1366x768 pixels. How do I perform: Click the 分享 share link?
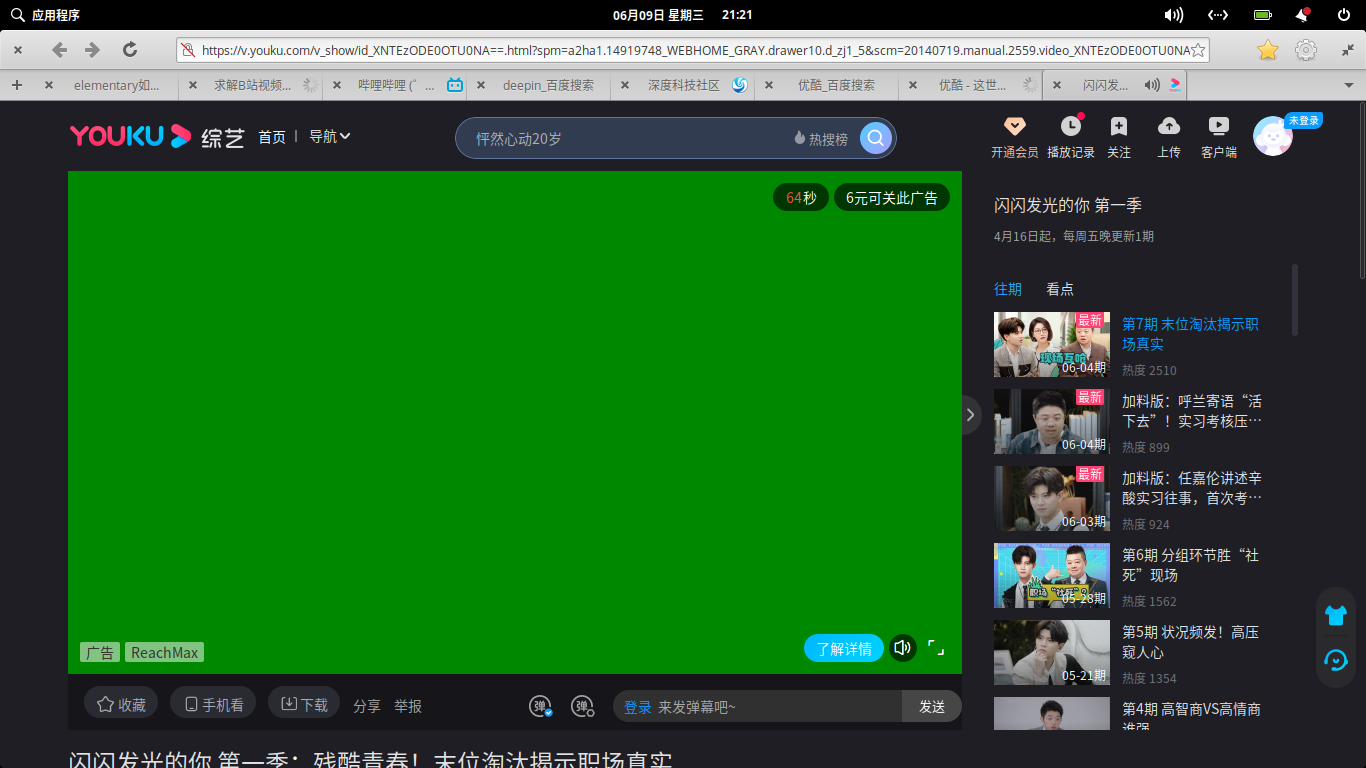[367, 706]
